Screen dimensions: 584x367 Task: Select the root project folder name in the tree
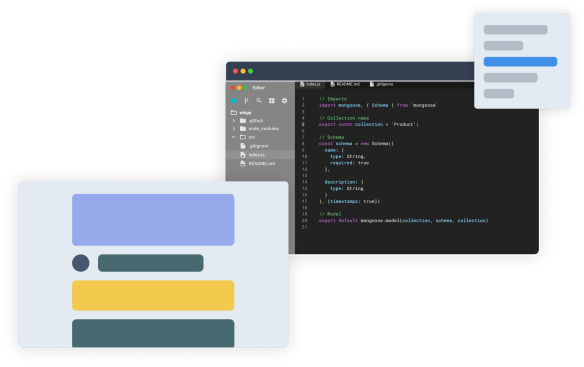245,113
